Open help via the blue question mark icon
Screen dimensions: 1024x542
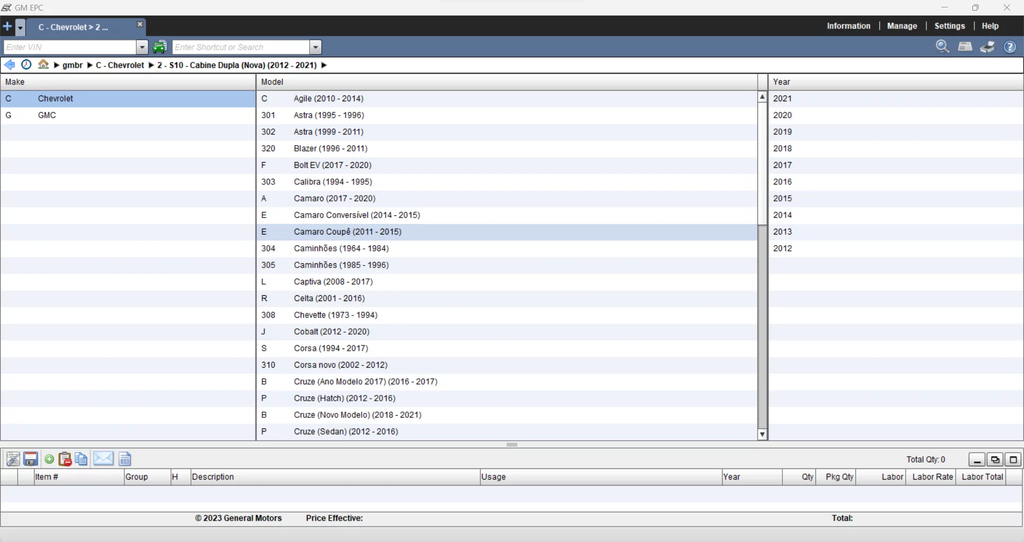click(x=1010, y=47)
